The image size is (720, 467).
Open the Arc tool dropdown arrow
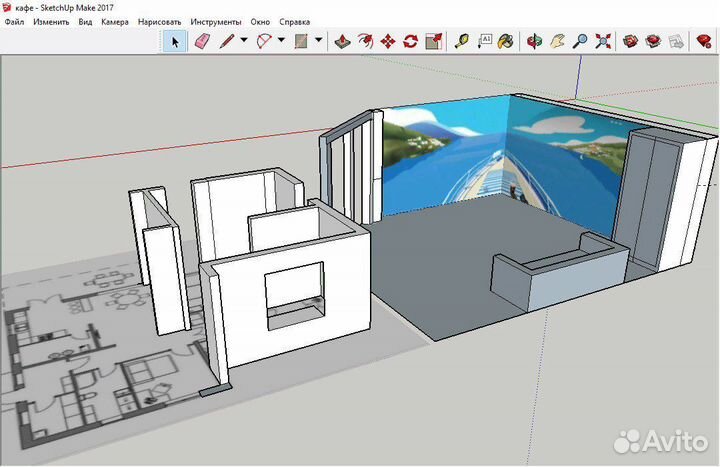(x=281, y=41)
